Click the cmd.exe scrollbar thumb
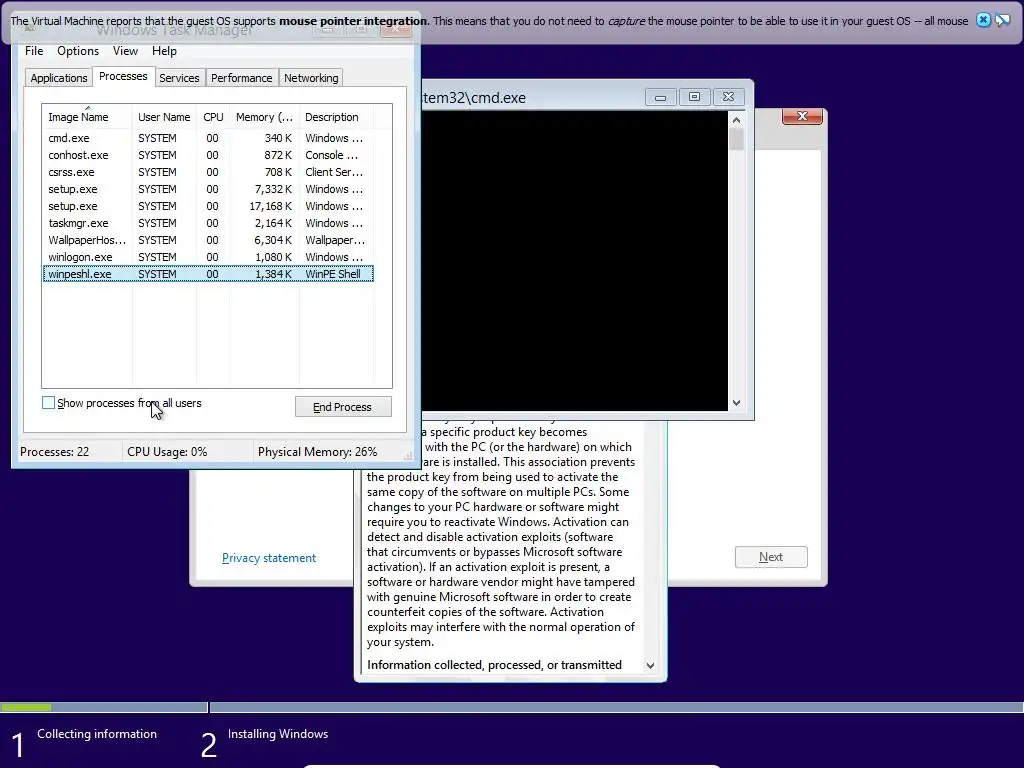1024x768 pixels. (x=736, y=140)
